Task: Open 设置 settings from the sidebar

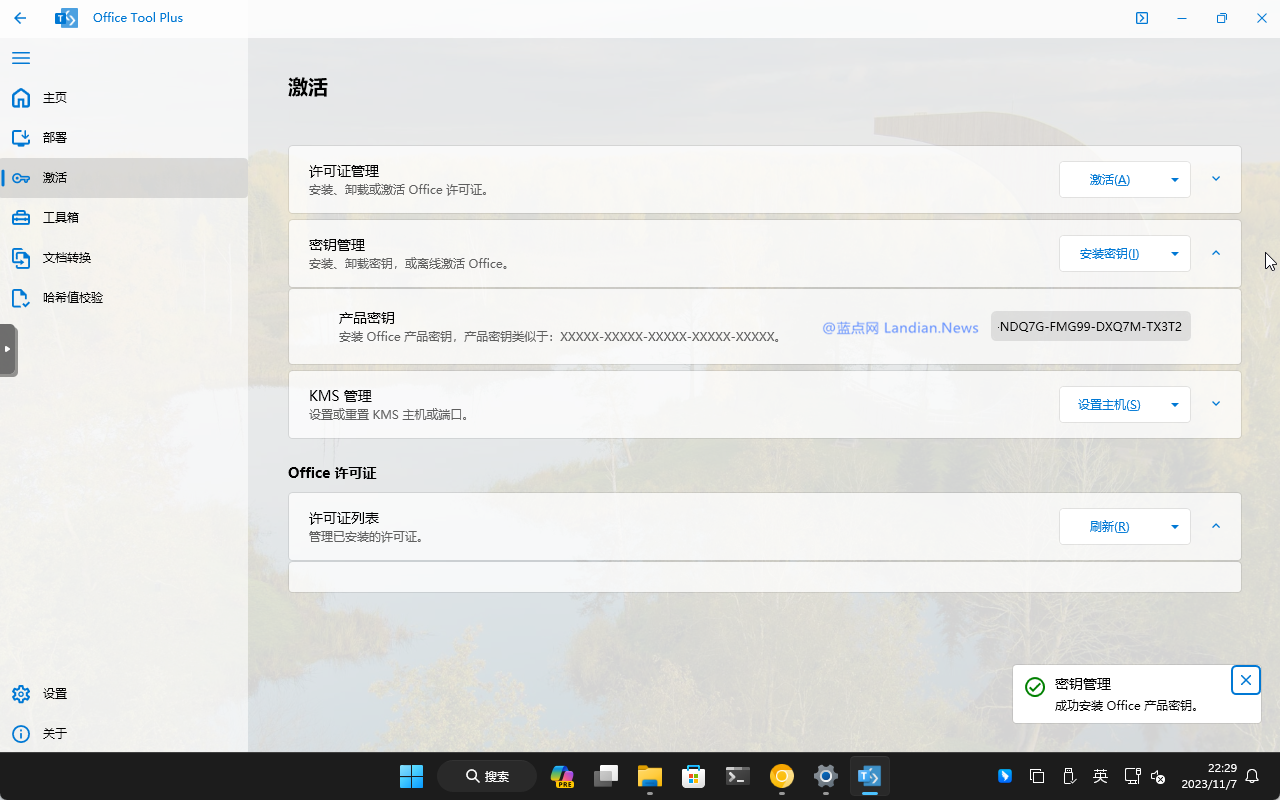Action: (55, 694)
